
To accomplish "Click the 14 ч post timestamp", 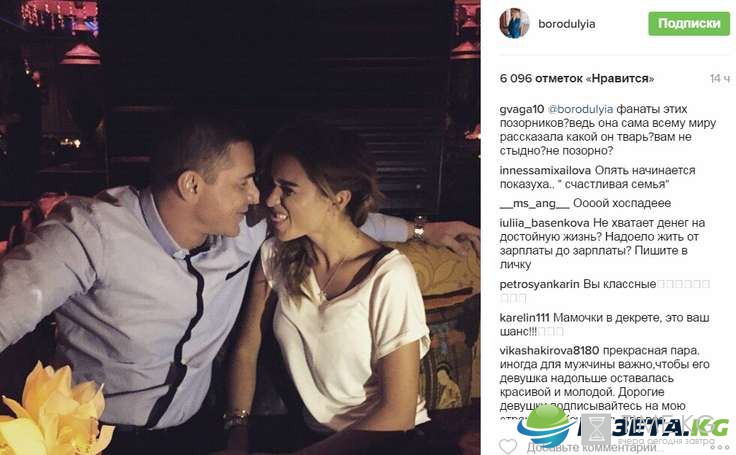I will coord(720,79).
